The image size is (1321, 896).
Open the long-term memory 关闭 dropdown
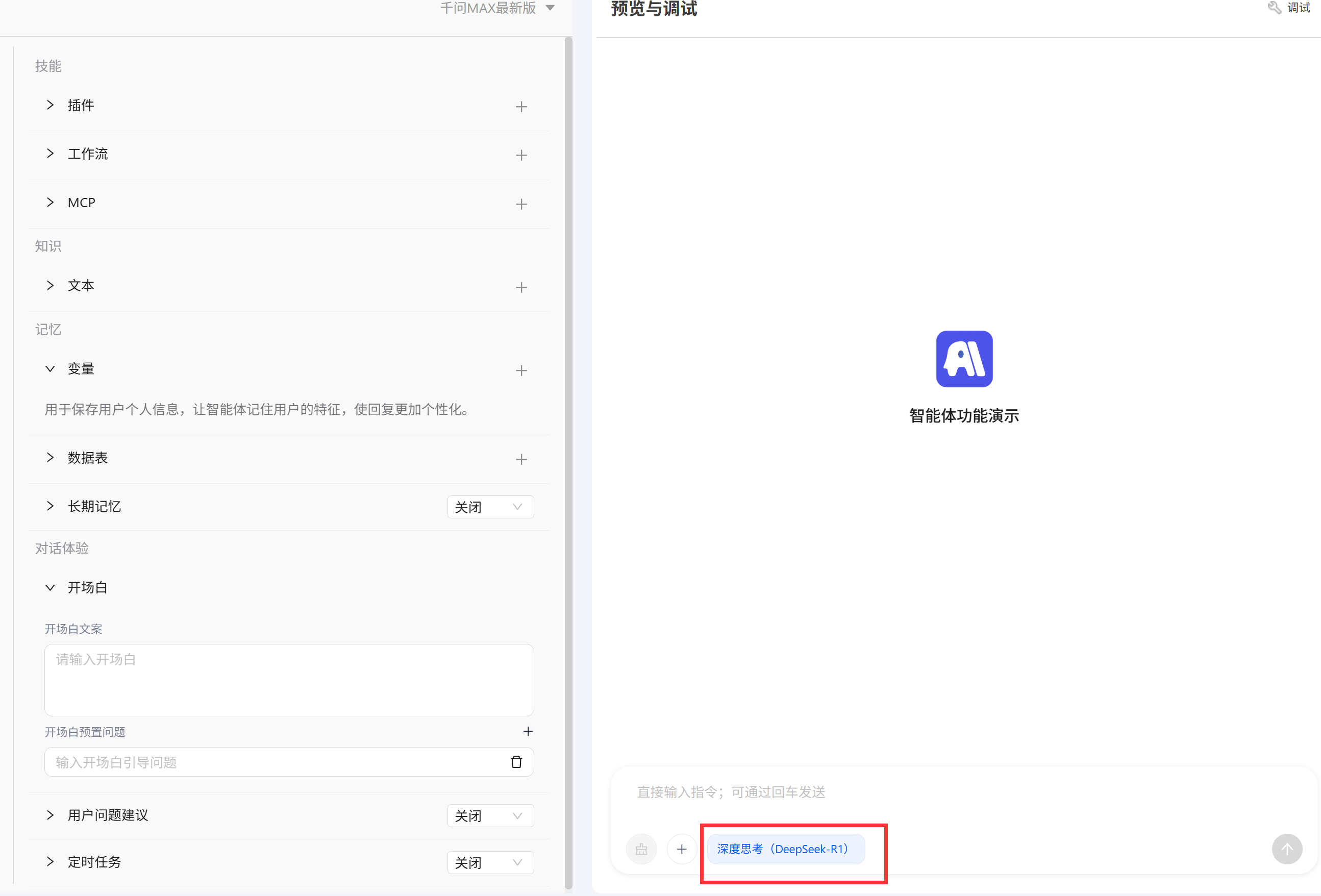(490, 507)
